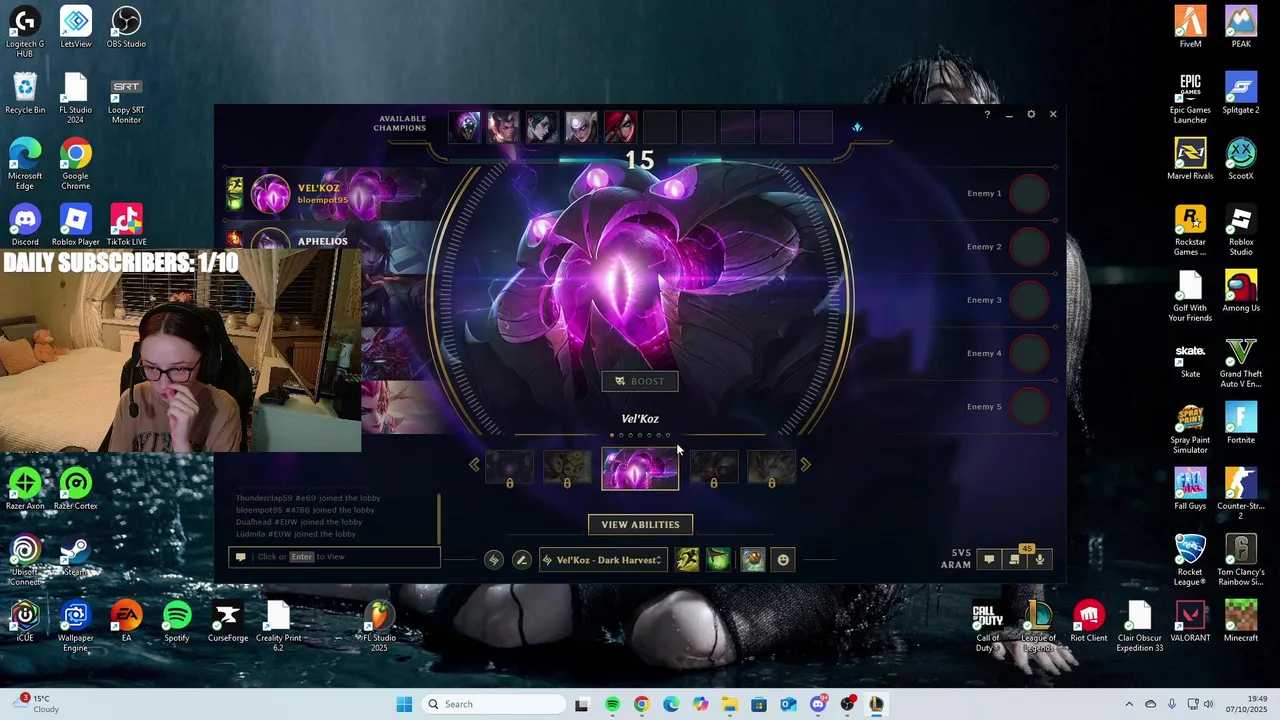Edit rune page pencil icon
The image size is (1280, 720).
[521, 560]
